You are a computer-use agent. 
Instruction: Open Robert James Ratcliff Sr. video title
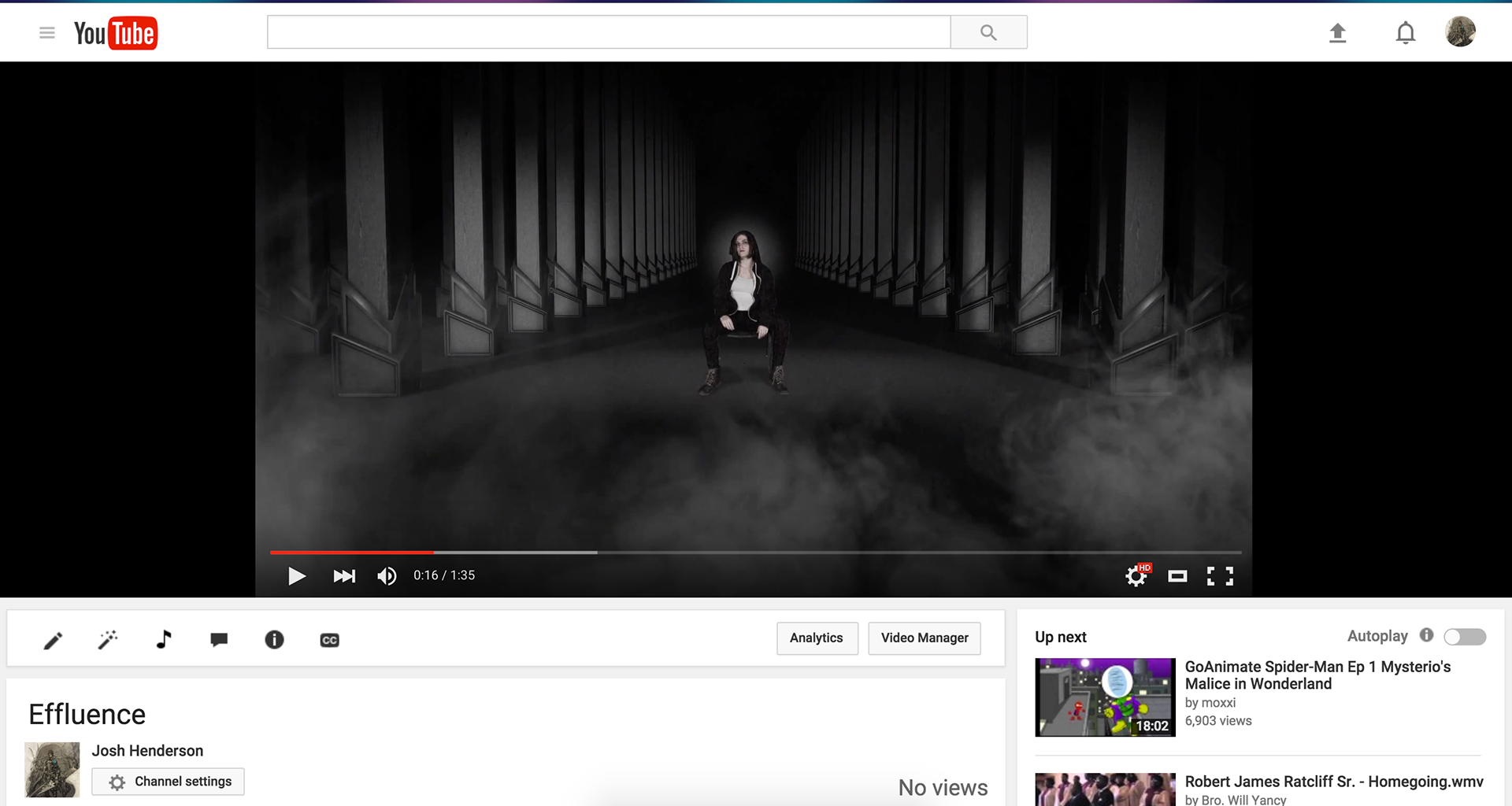pyautogui.click(x=1334, y=782)
